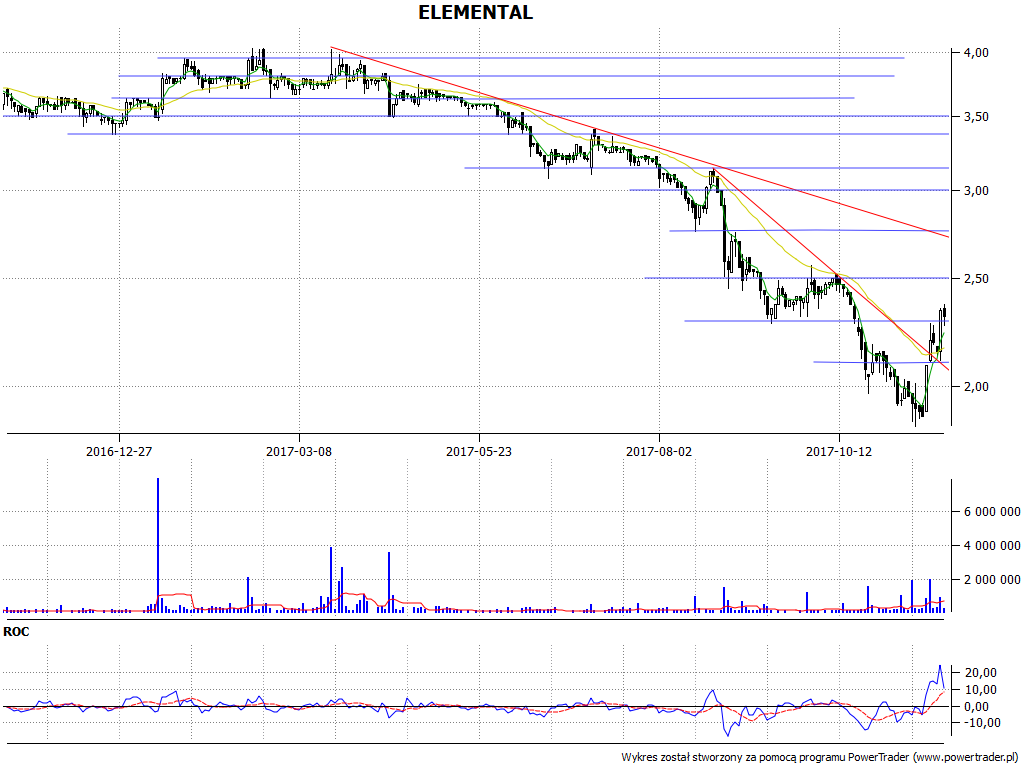1024x768 pixels.
Task: Click the 2 000 000 volume label
Action: pos(991,580)
